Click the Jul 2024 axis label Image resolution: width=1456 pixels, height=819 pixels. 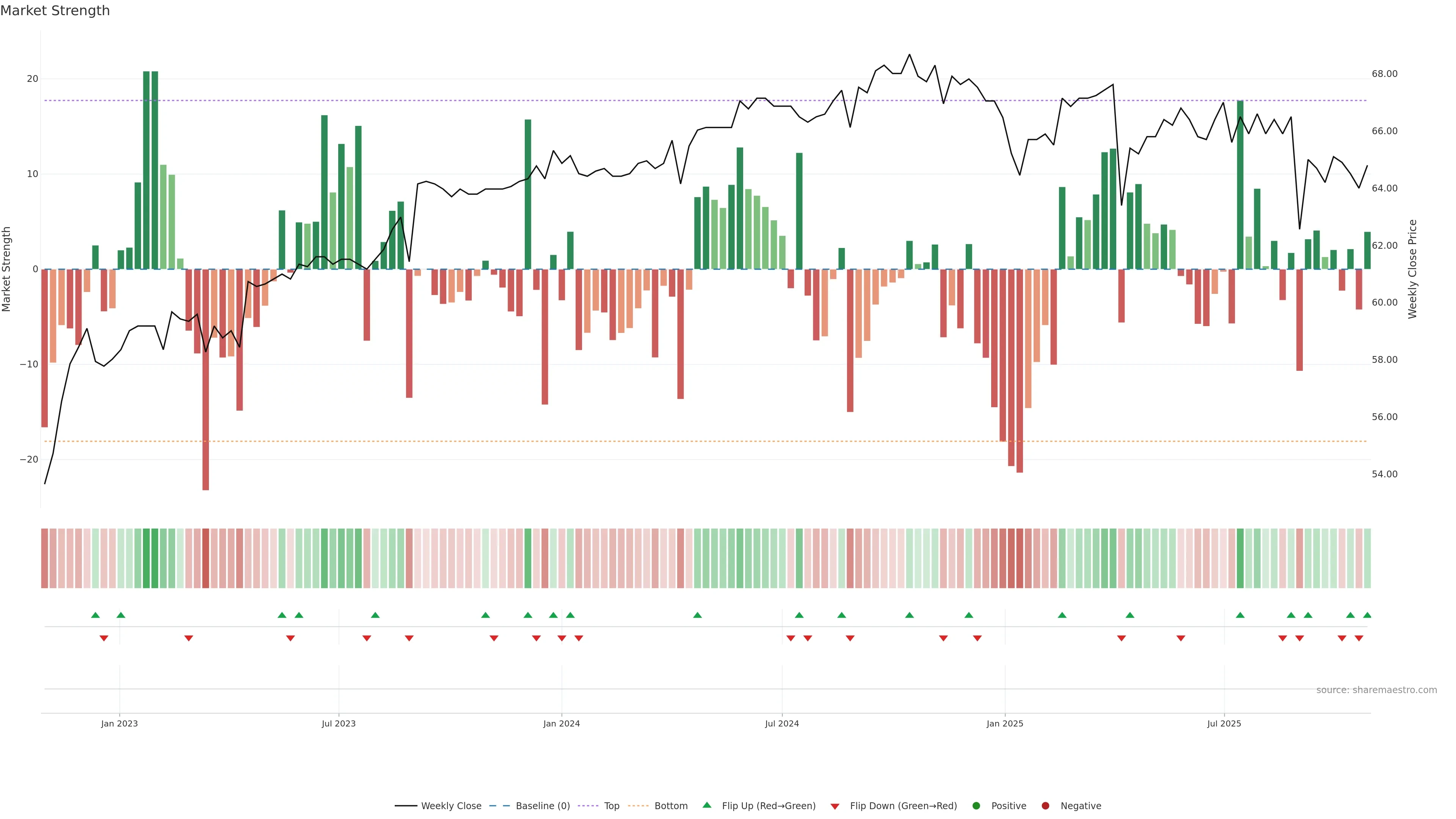click(x=782, y=723)
